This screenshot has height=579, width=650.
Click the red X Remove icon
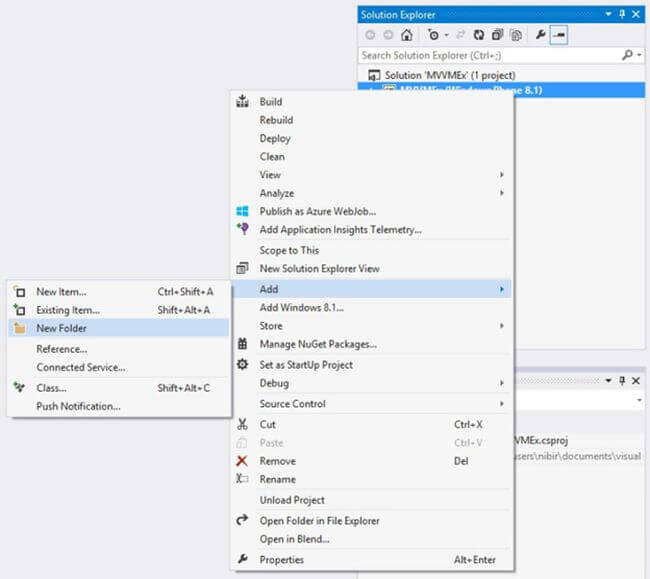coord(242,460)
